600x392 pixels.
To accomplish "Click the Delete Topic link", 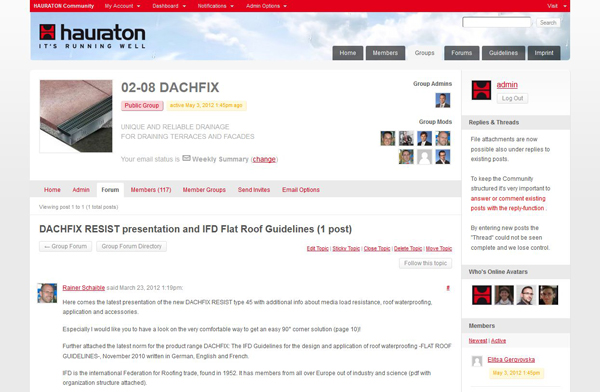I will [x=408, y=248].
